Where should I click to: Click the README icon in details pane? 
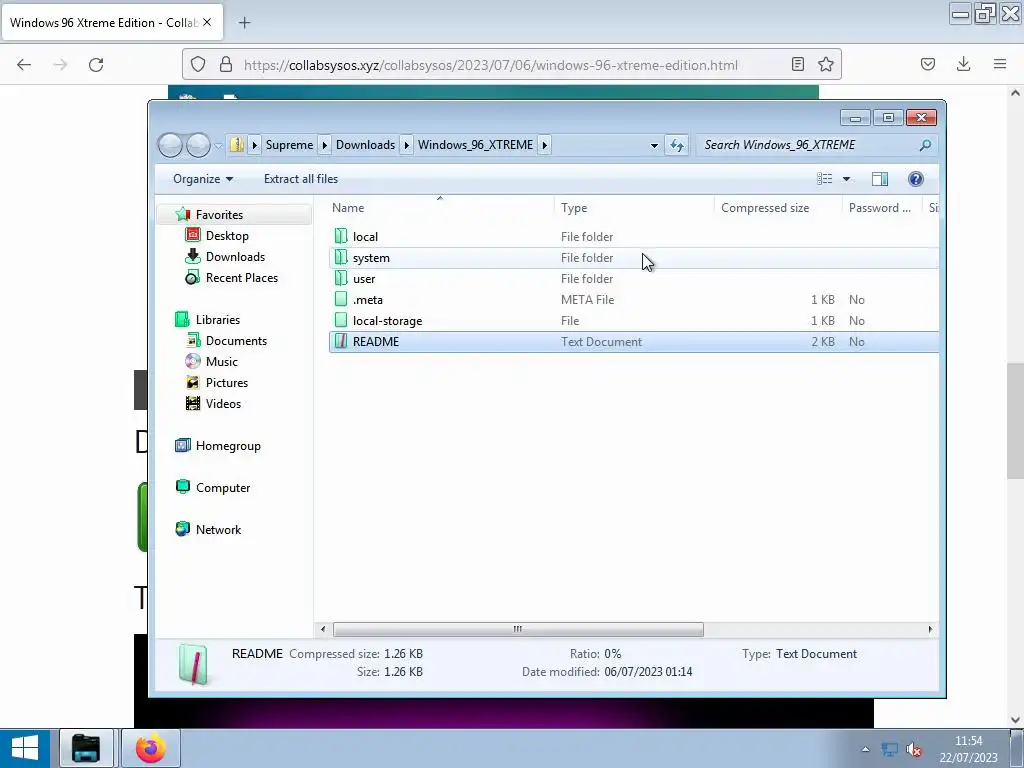pos(193,664)
